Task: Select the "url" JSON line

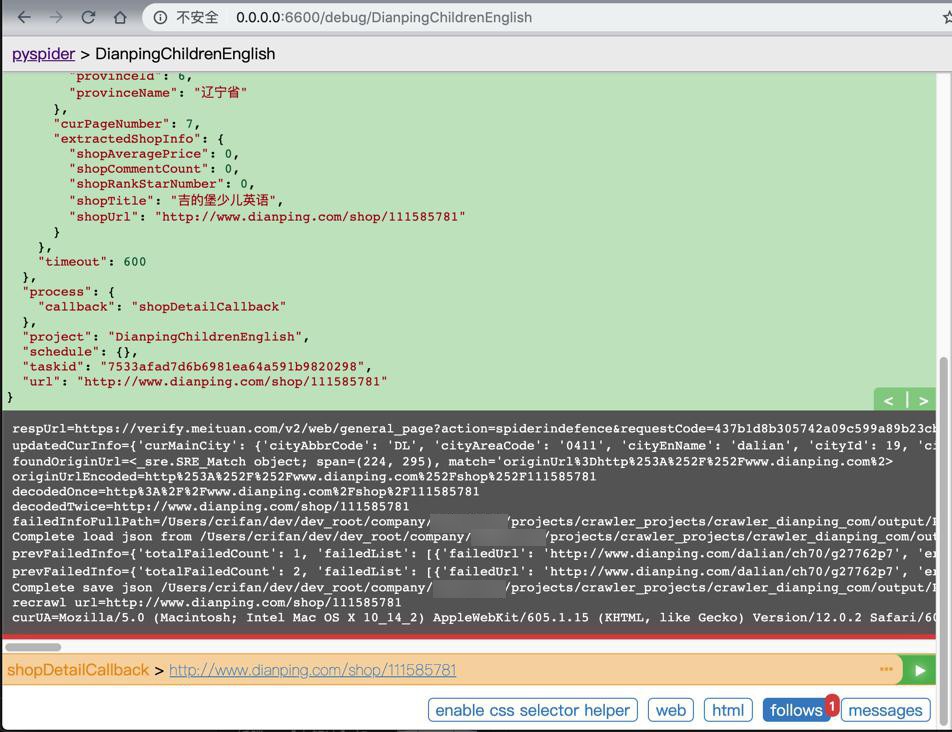Action: tap(205, 382)
